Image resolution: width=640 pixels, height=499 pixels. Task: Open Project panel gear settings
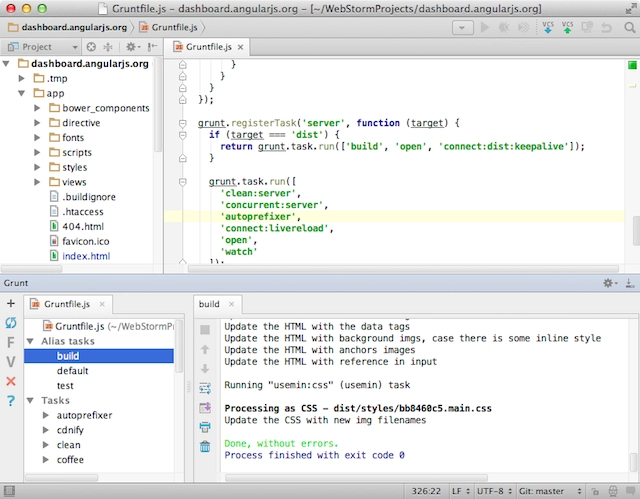[133, 47]
